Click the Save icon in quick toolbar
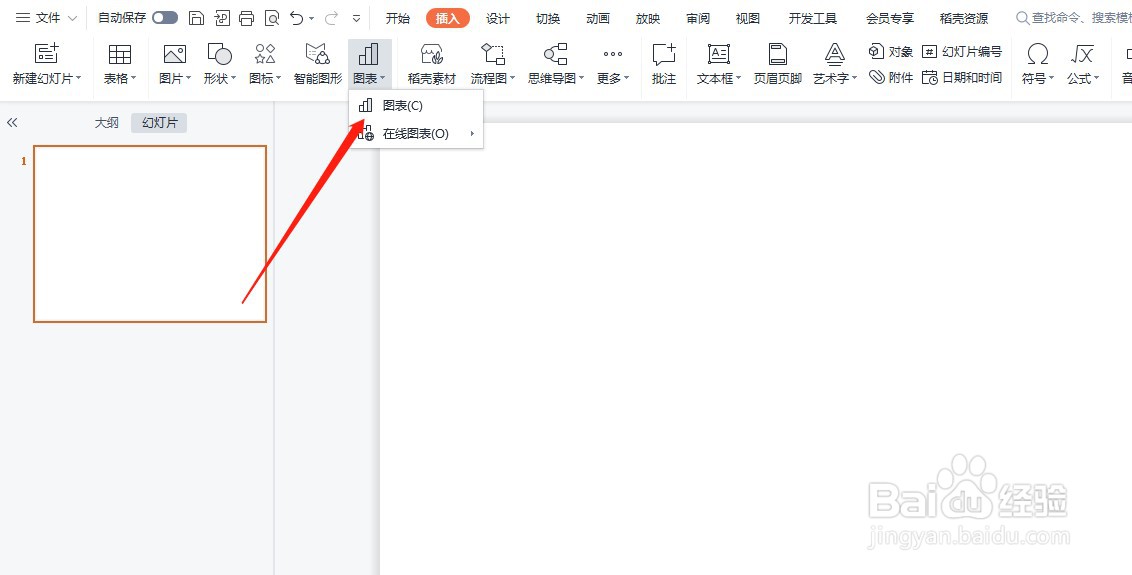 [196, 18]
